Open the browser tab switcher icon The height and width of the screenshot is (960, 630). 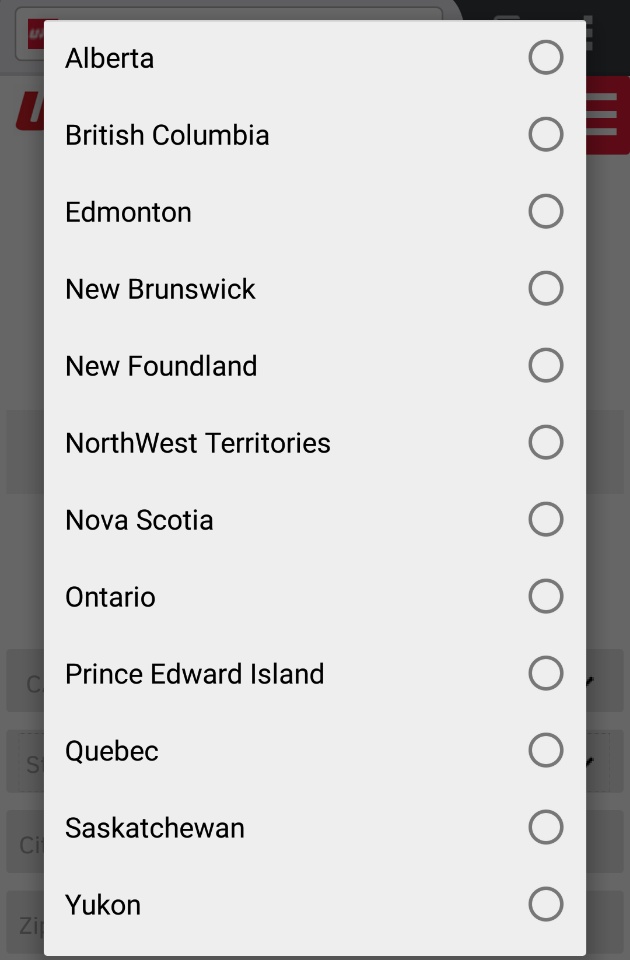[x=508, y=30]
